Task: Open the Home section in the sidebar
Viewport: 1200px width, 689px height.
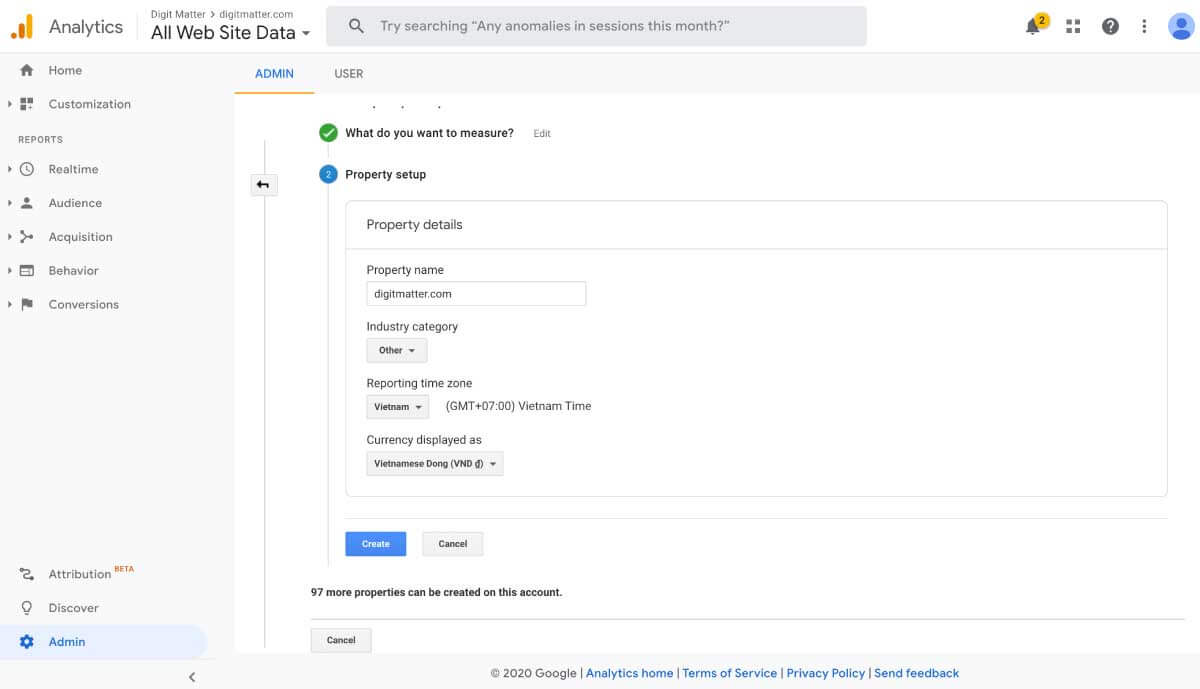Action: (x=65, y=70)
